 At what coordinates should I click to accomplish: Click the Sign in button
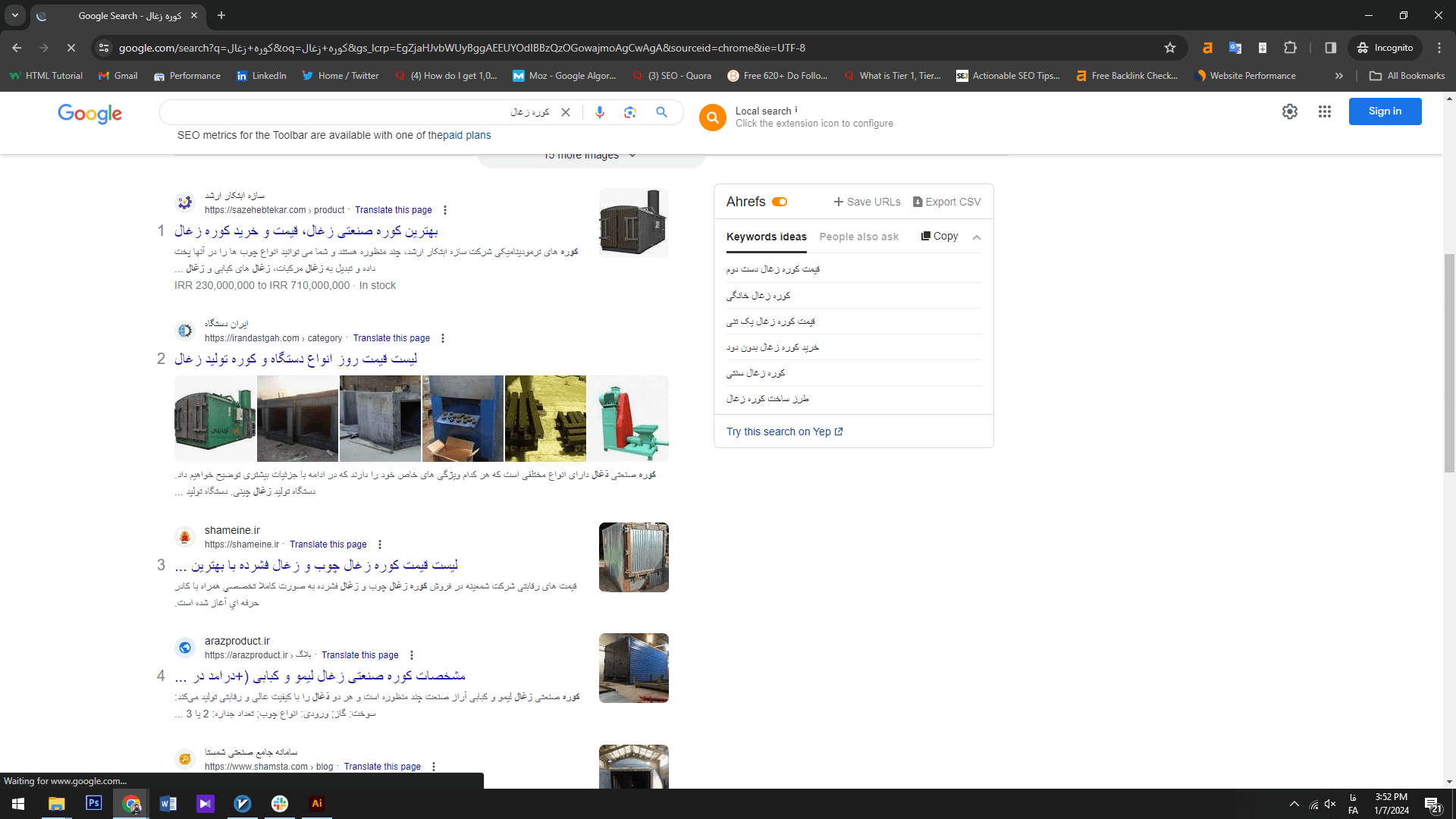click(1385, 111)
